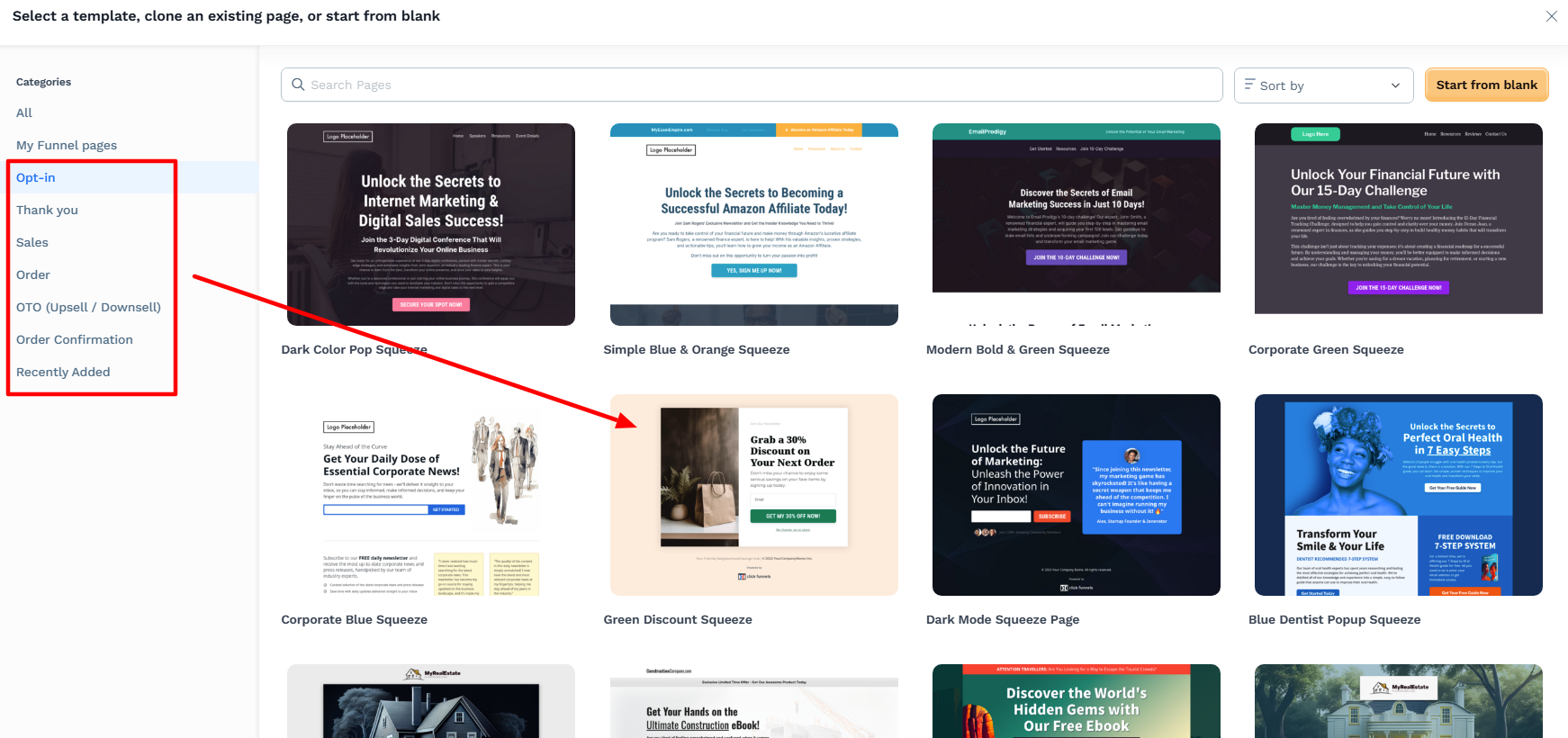The width and height of the screenshot is (1568, 738).
Task: Show the Order Confirmation category
Action: [x=75, y=339]
